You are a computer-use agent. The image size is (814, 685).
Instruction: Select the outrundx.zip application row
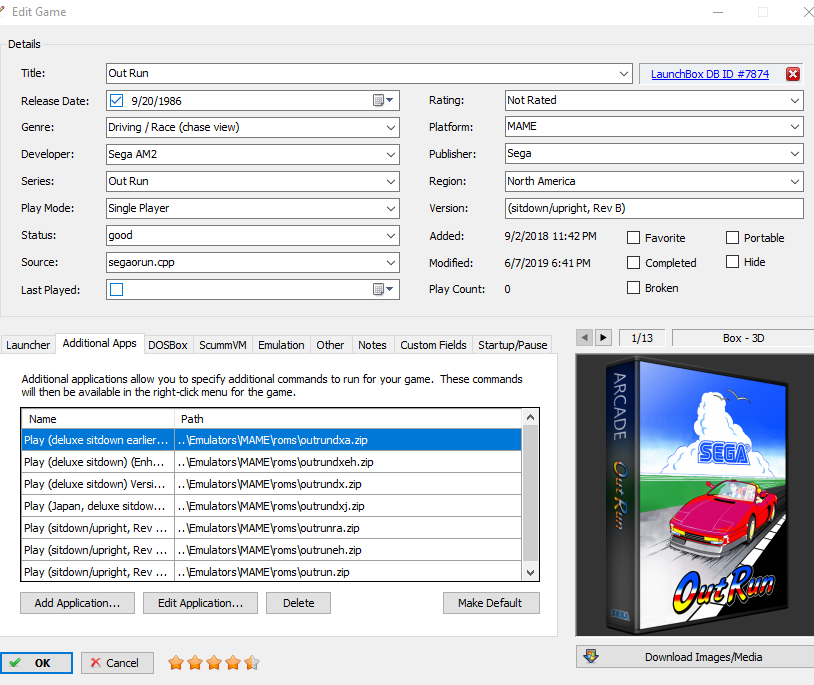(272, 484)
